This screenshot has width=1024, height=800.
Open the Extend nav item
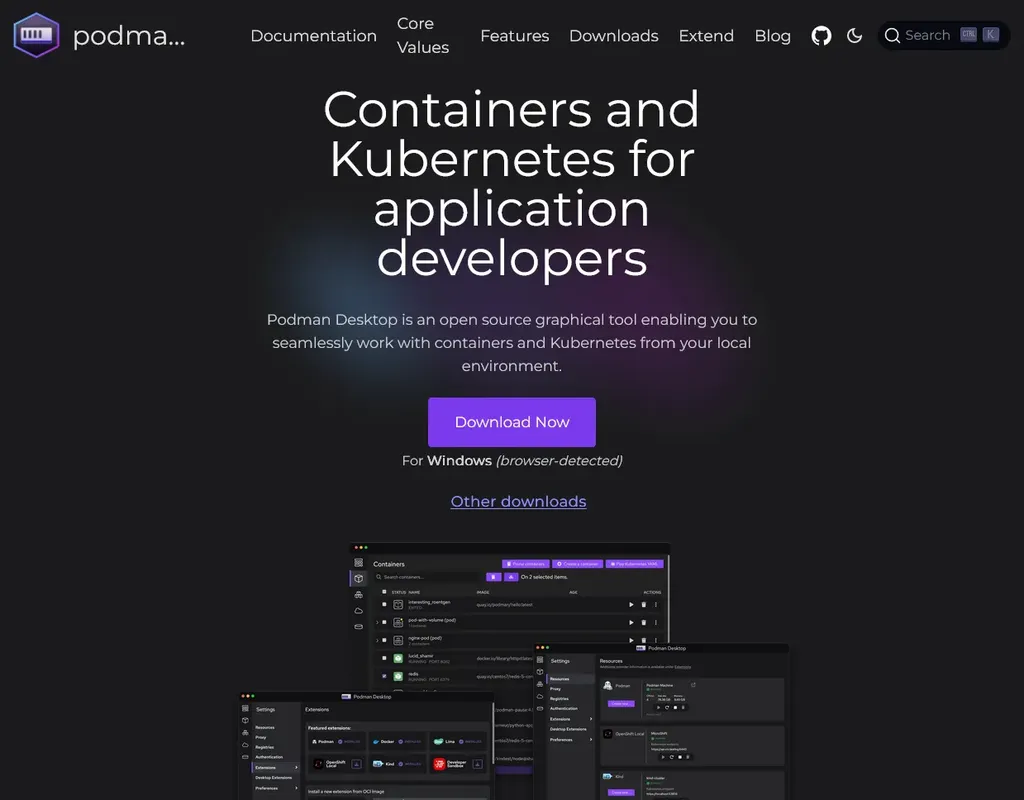pyautogui.click(x=706, y=36)
